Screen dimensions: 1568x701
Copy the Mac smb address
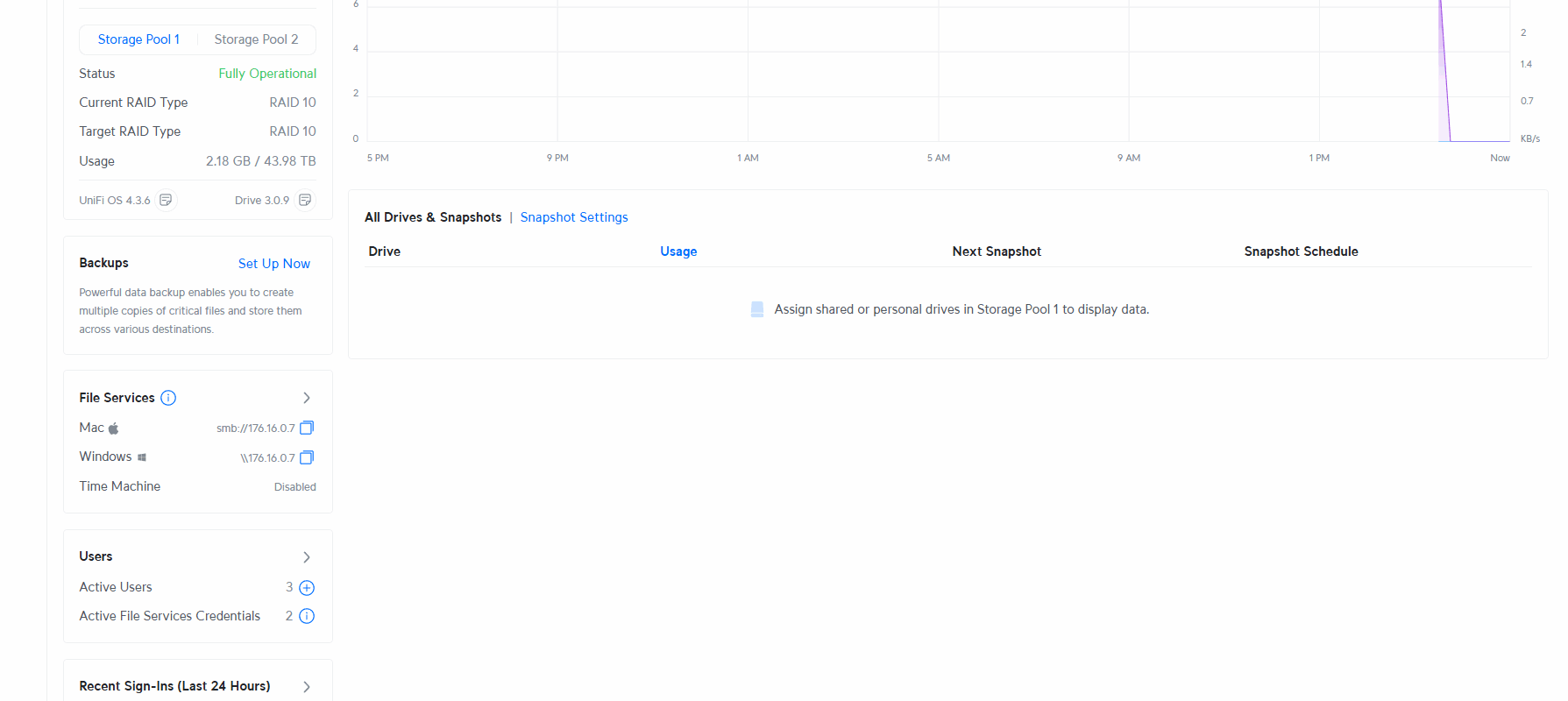[307, 428]
